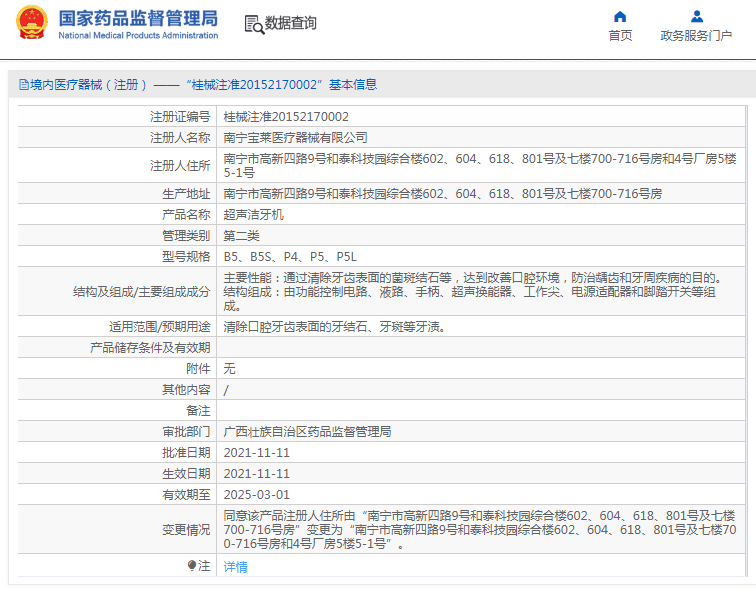This screenshot has height=592, width=756.
Task: Click the 生产地址 row label
Action: point(186,194)
